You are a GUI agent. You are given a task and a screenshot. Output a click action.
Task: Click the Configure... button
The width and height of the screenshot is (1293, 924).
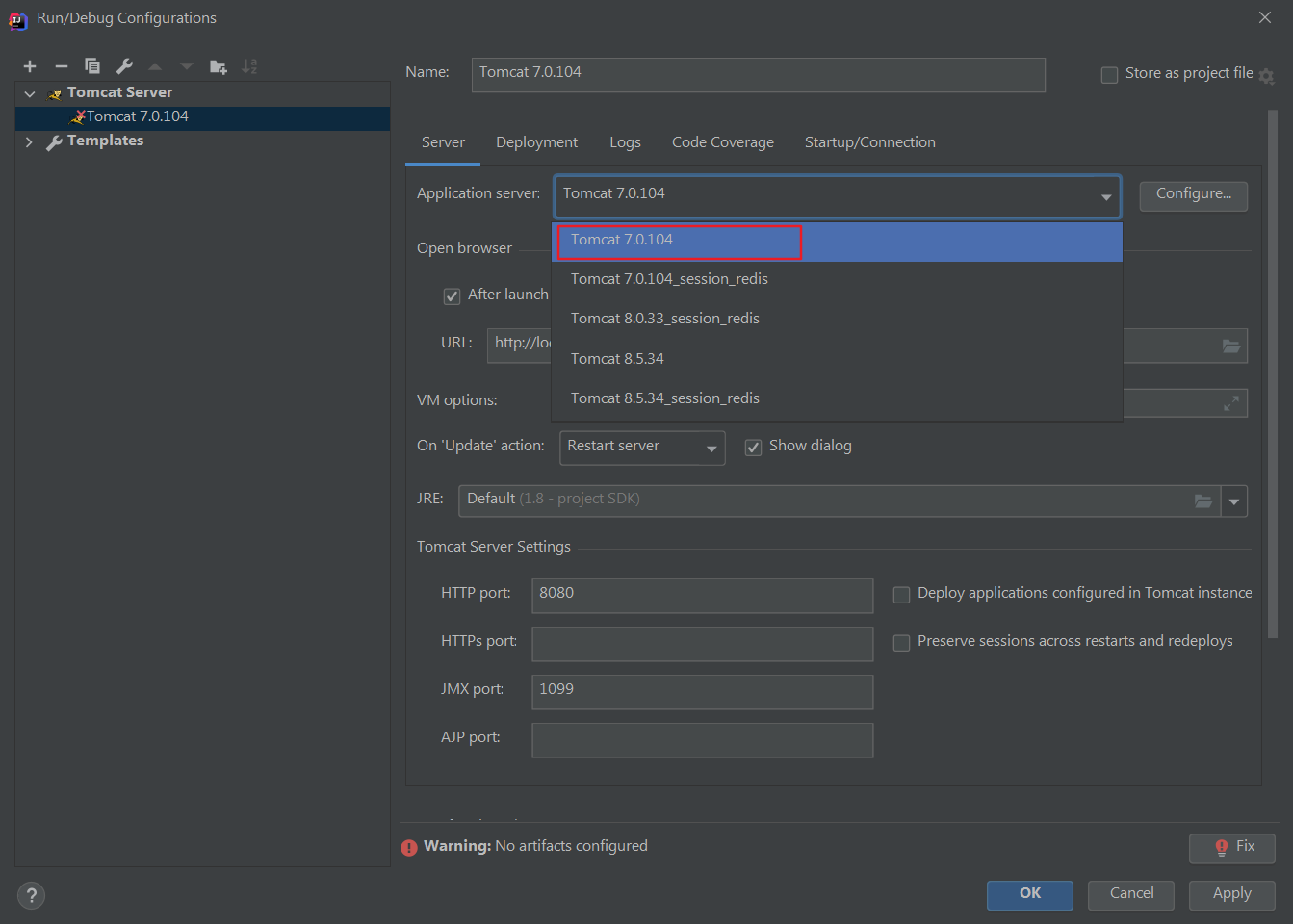tap(1194, 195)
